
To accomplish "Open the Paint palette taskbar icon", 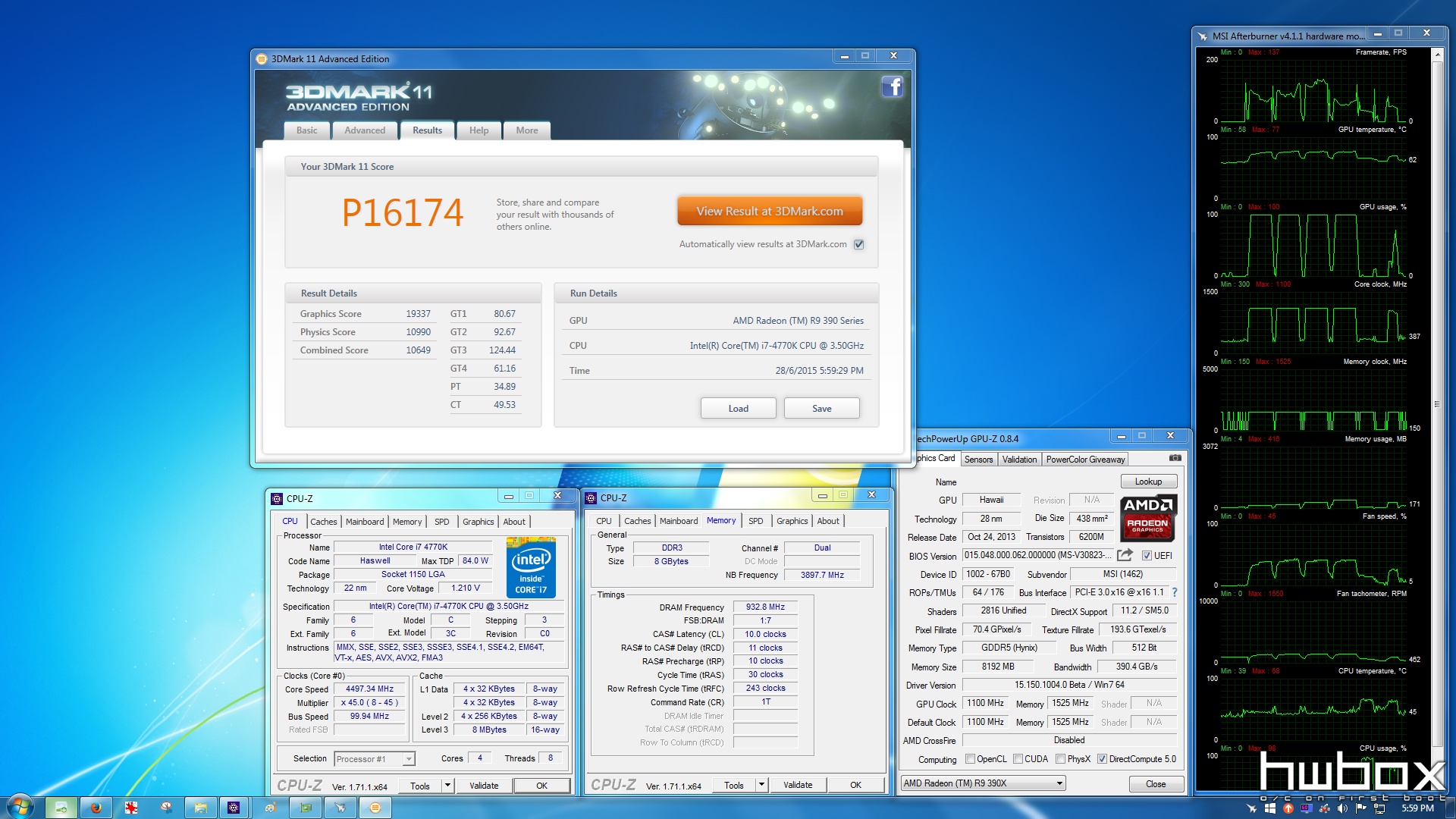I will click(x=271, y=808).
